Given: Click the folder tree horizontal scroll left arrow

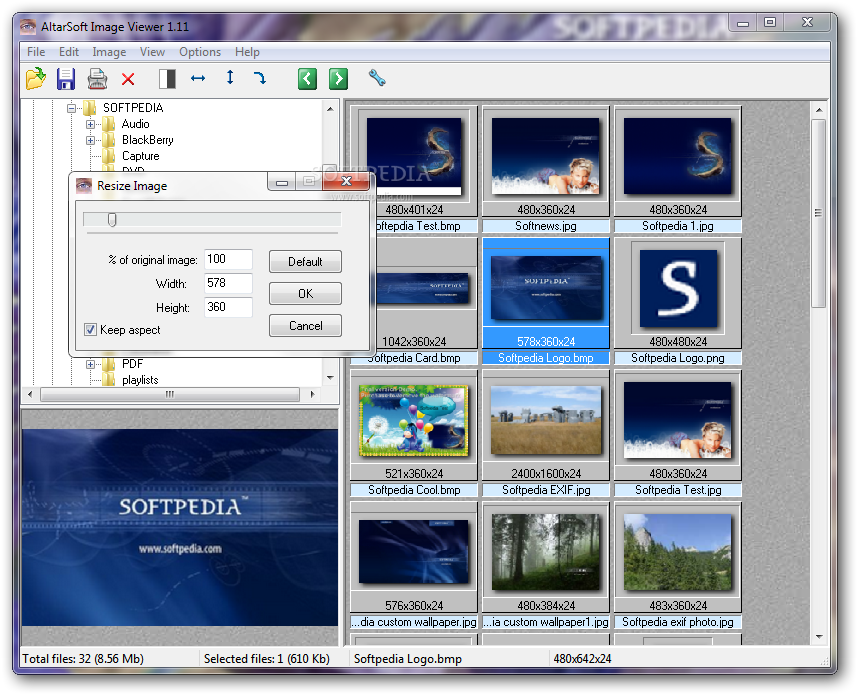Looking at the screenshot, I should coord(30,394).
